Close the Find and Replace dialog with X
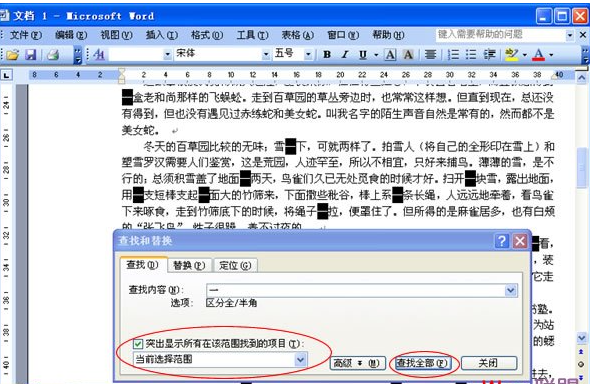The height and width of the screenshot is (384, 590). pos(520,241)
